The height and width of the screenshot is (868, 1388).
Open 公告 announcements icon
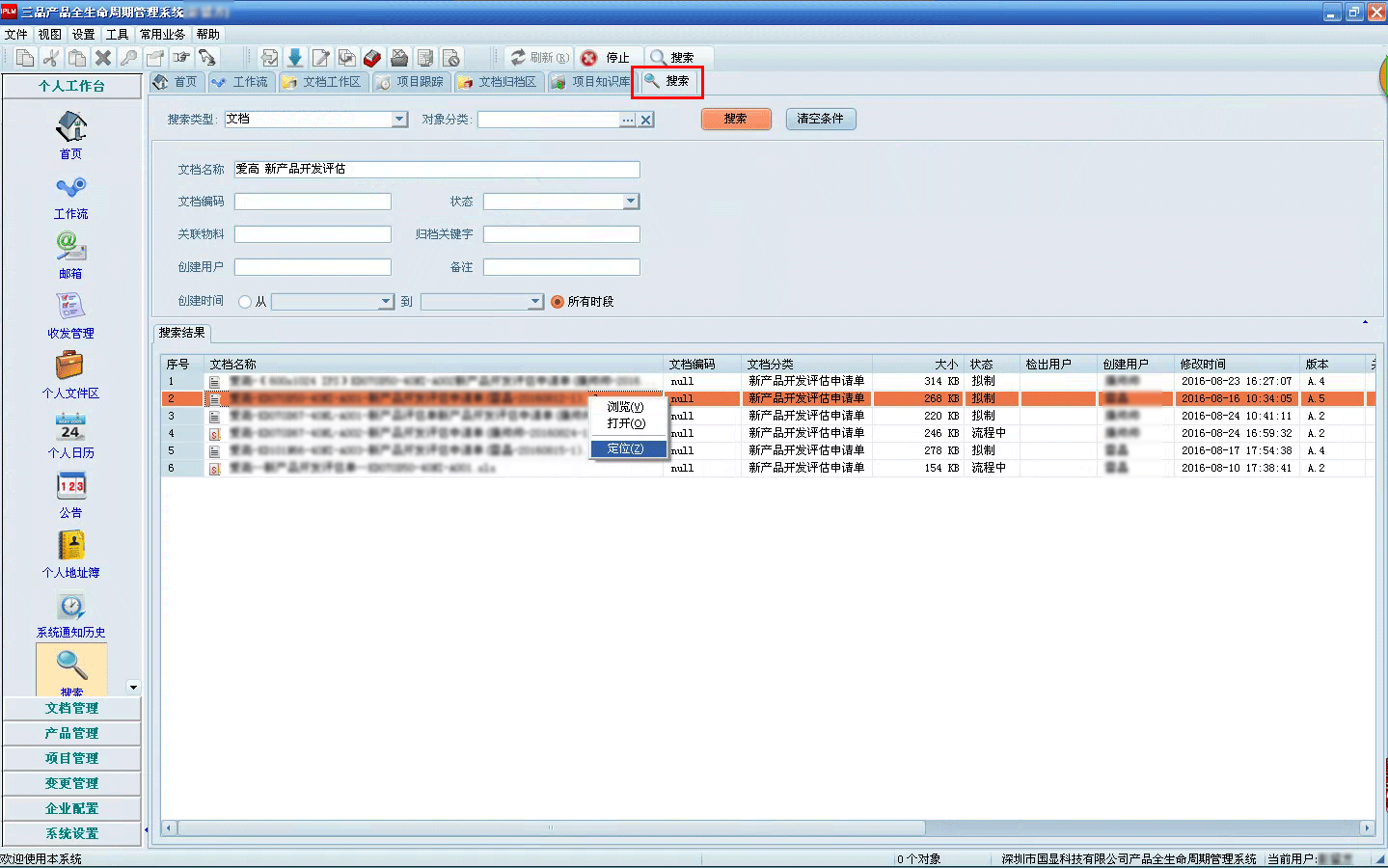[x=70, y=486]
